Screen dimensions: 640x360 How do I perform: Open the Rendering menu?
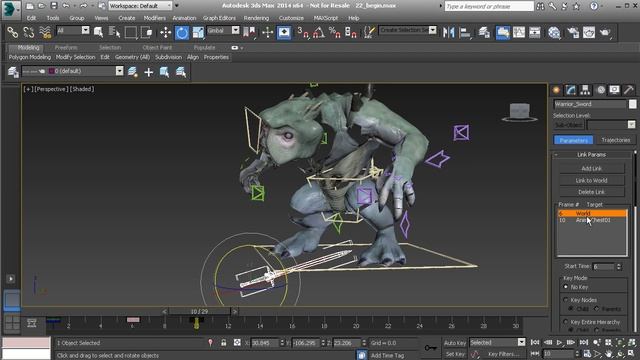point(256,18)
